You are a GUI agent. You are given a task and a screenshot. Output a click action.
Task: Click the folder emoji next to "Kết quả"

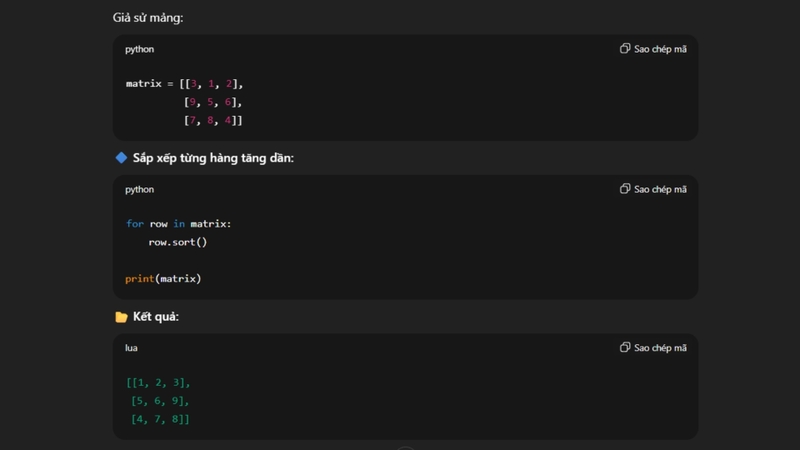121,317
